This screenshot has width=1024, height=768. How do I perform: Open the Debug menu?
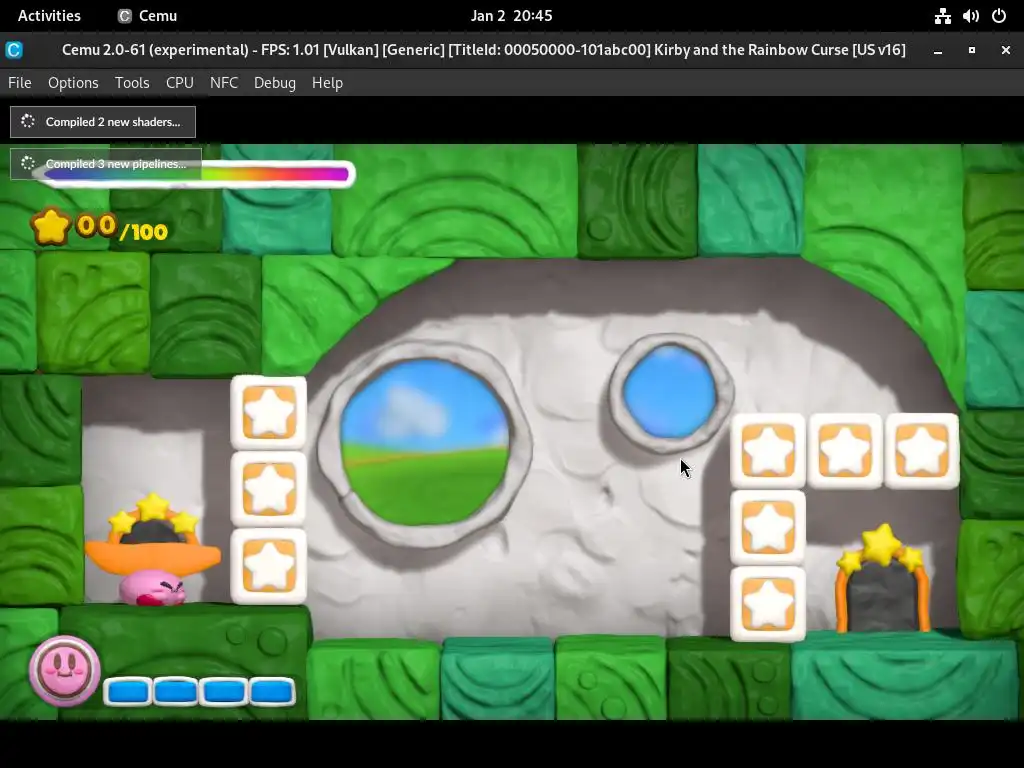pyautogui.click(x=275, y=83)
